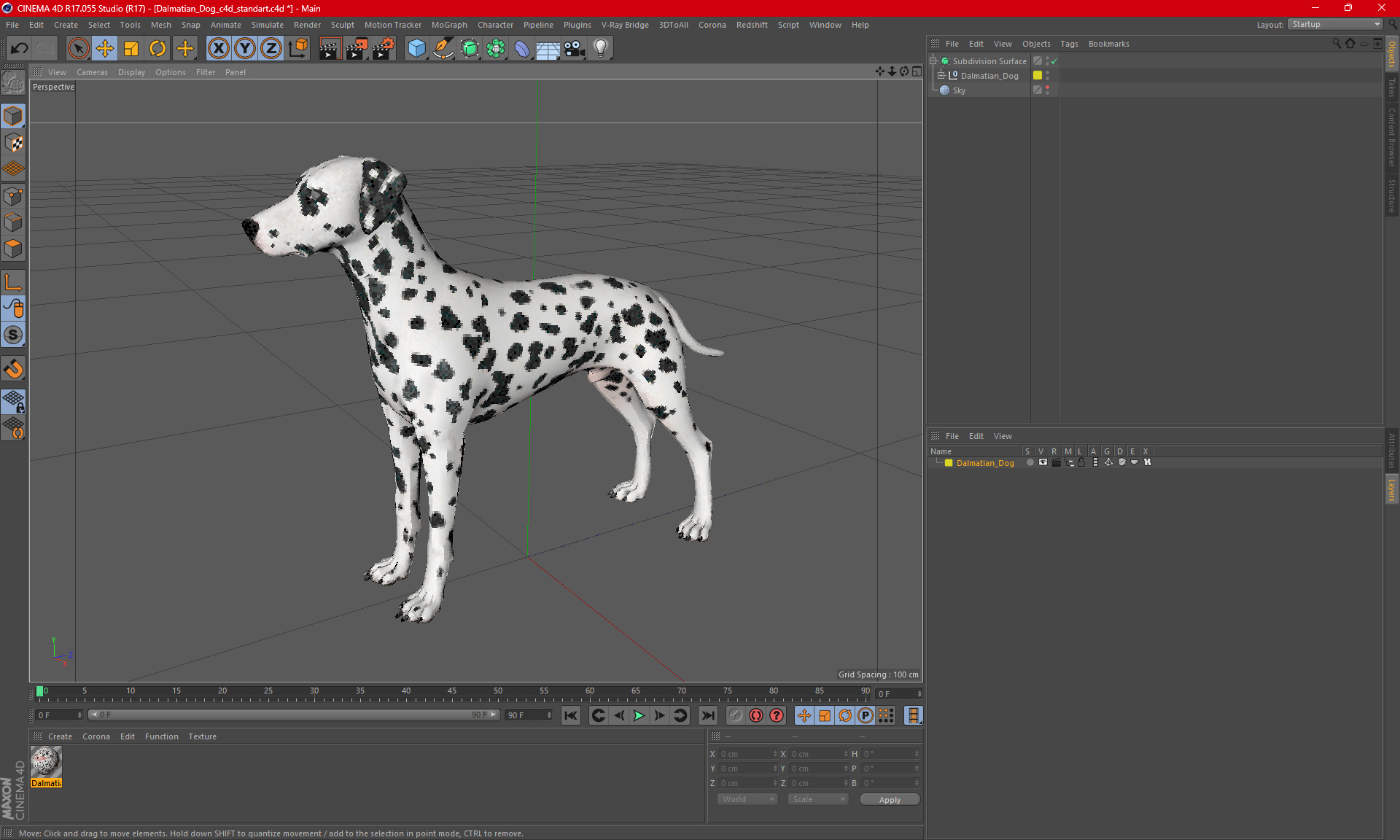
Task: Add a Light object
Action: 601,49
